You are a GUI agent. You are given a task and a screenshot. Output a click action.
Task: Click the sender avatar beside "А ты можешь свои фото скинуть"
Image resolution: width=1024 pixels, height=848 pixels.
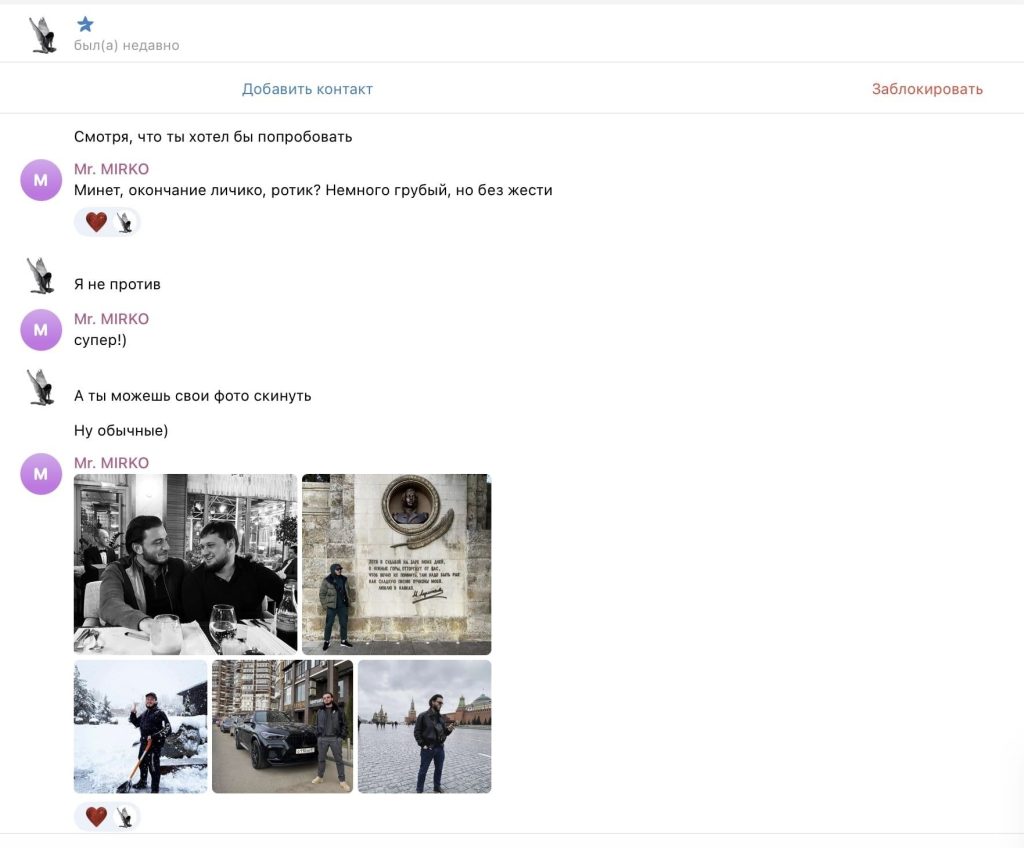(41, 387)
